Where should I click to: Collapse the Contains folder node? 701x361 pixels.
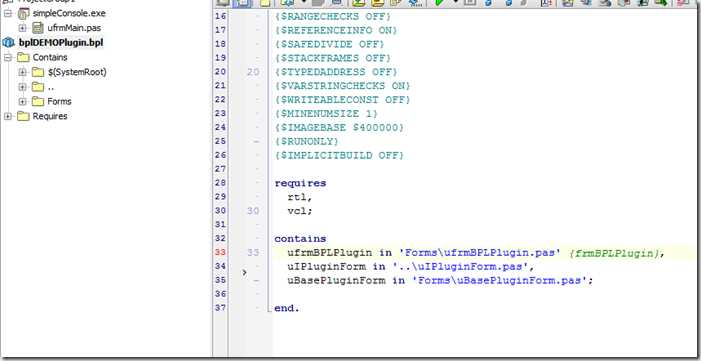8,57
